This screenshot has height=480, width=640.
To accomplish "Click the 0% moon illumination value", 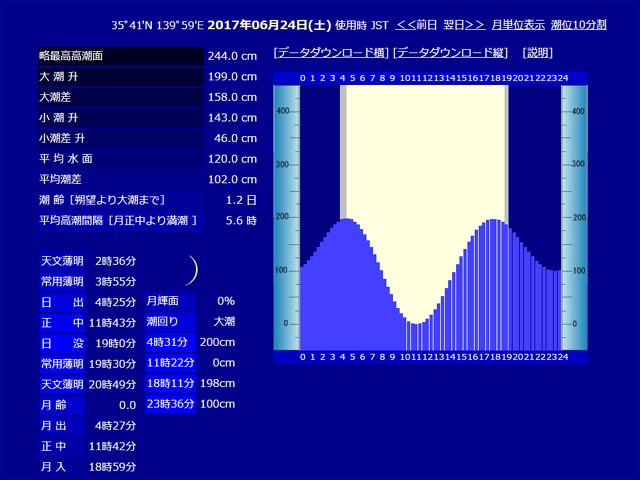I will click(226, 301).
